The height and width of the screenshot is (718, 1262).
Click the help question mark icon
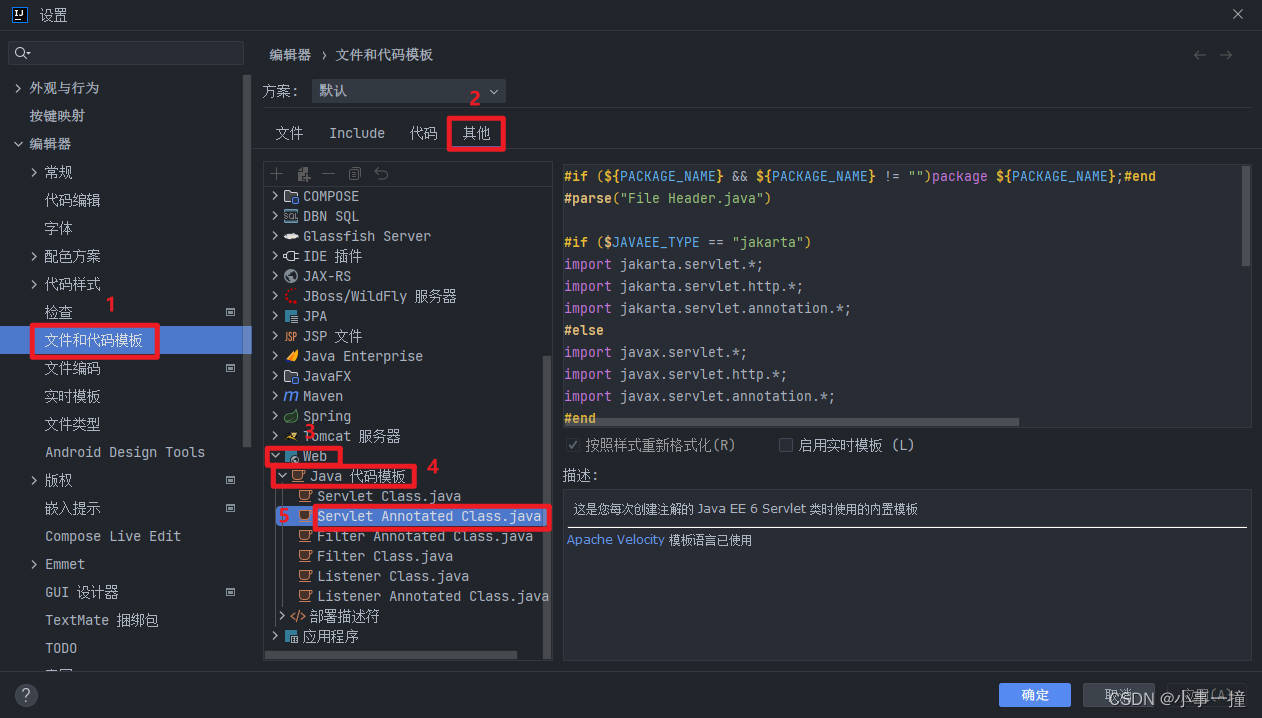25,694
